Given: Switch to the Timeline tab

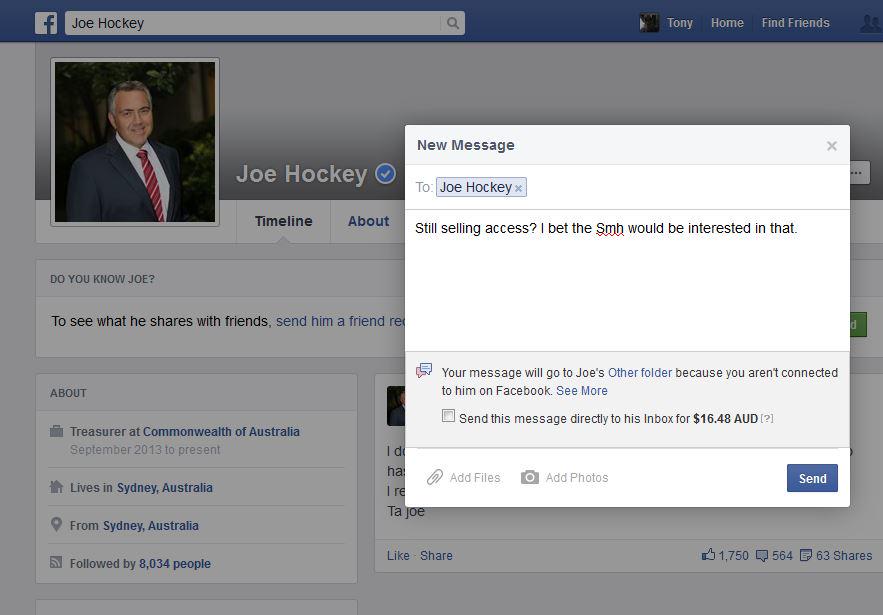Looking at the screenshot, I should point(283,221).
